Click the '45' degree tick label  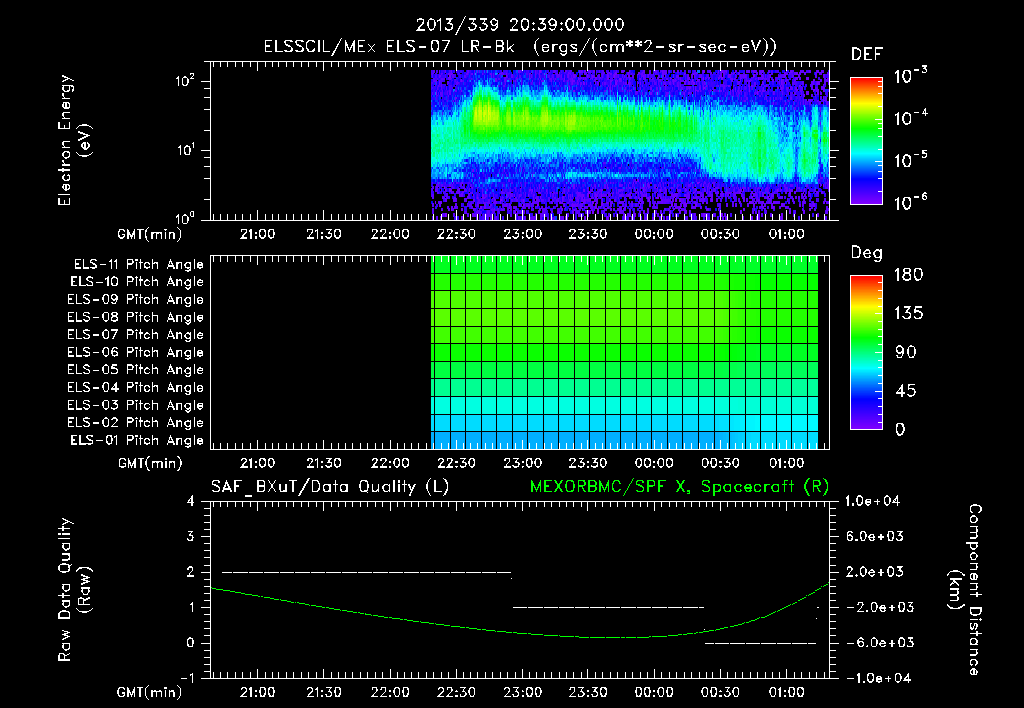906,391
